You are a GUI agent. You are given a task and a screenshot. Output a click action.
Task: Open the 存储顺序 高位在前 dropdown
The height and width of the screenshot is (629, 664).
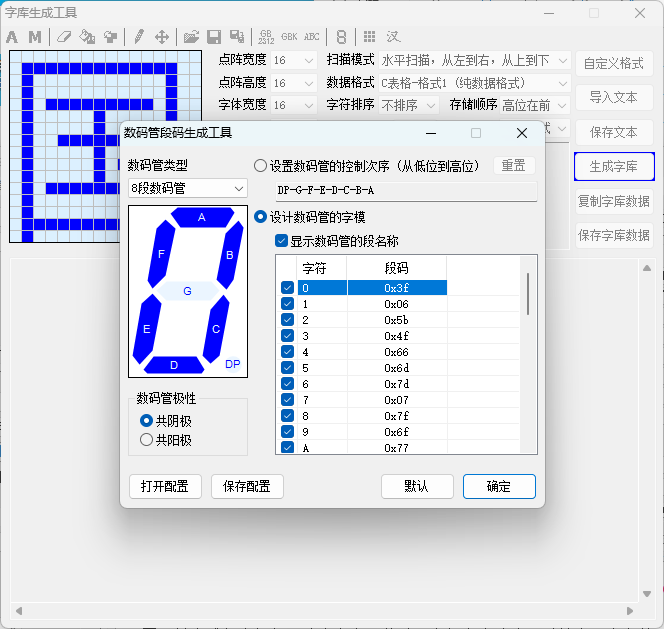(x=535, y=105)
